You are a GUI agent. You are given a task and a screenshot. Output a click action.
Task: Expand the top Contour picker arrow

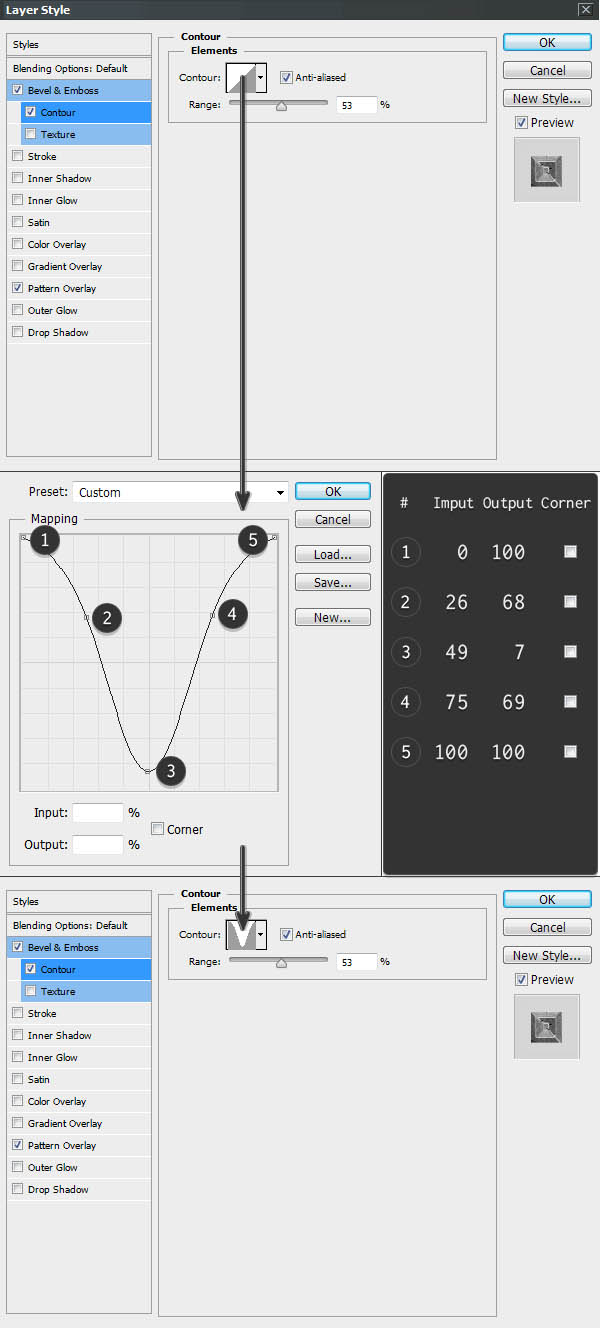click(261, 77)
